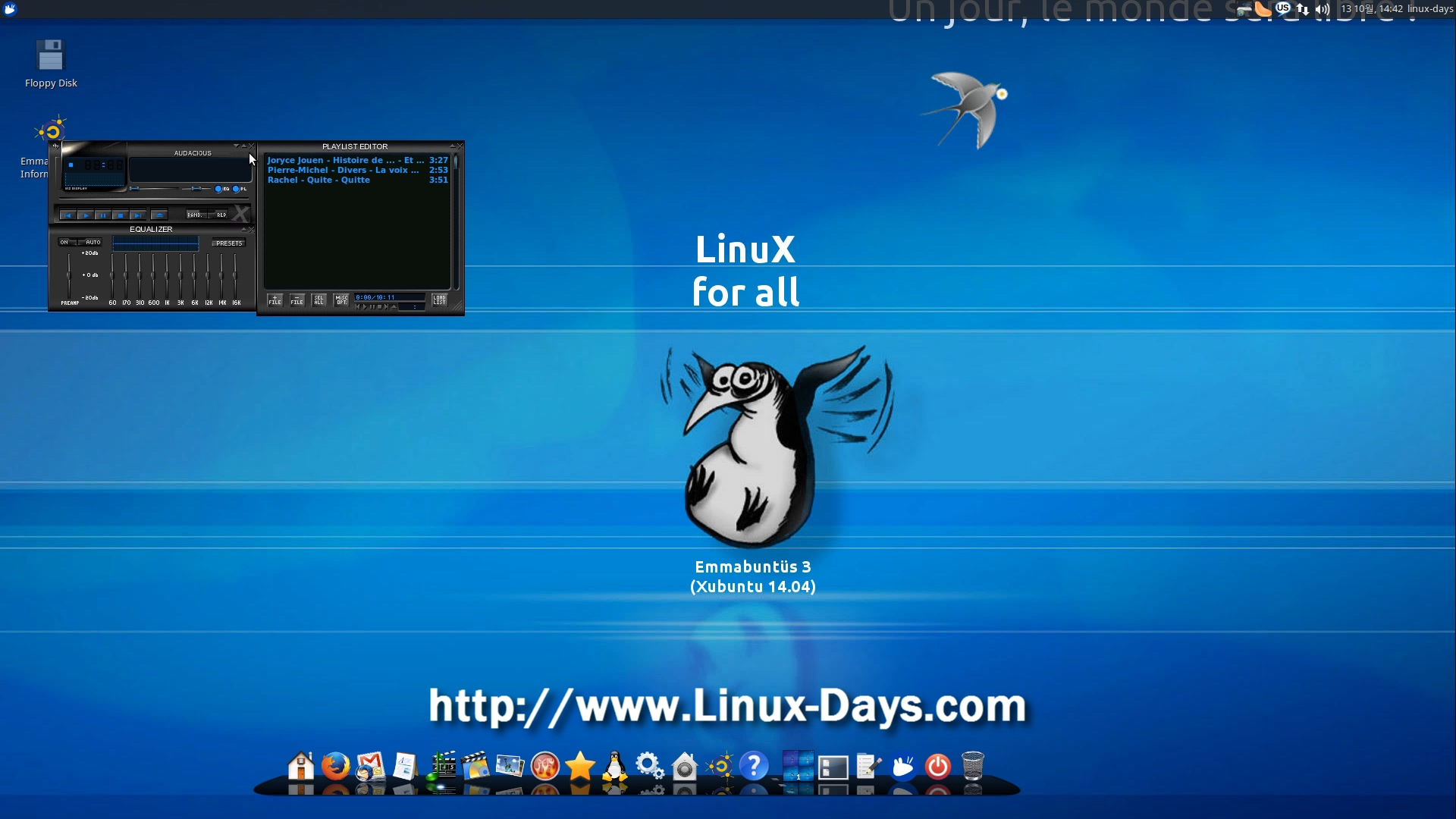Viewport: 1456px width, 819px height.
Task: Click the VIZ DISPLAY visualization area
Action: coord(95,179)
